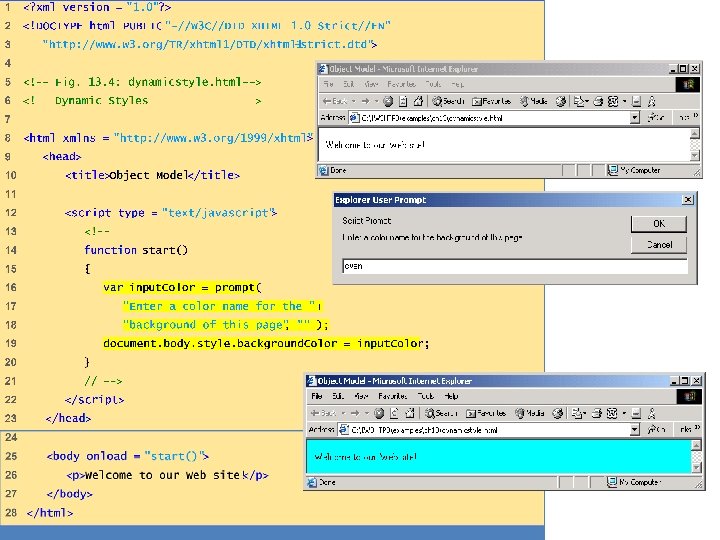The width and height of the screenshot is (720, 540).
Task: Open File menu in the cyan-page IE window
Action: click(316, 396)
